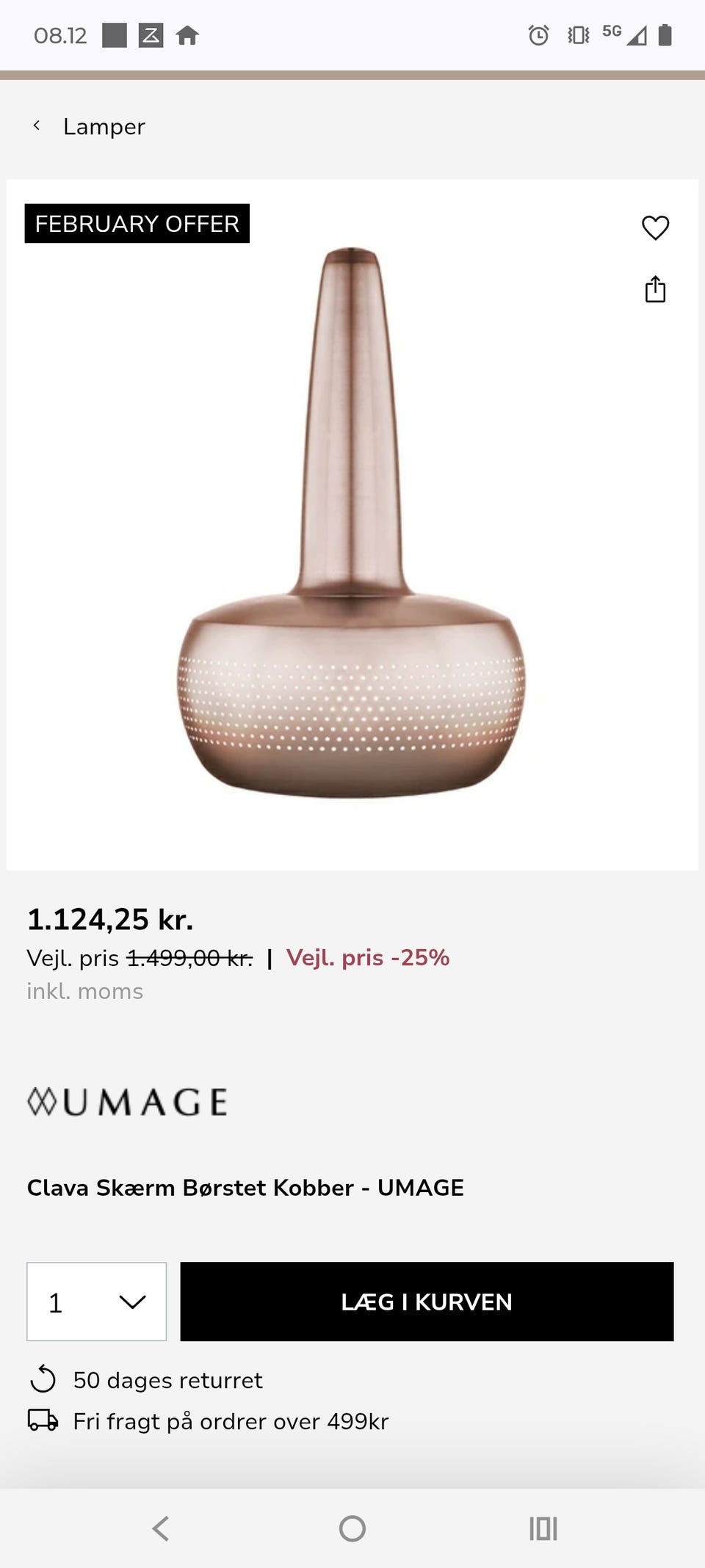The width and height of the screenshot is (705, 1568).
Task: Tap the copper Clava lamp product image
Action: tap(352, 523)
